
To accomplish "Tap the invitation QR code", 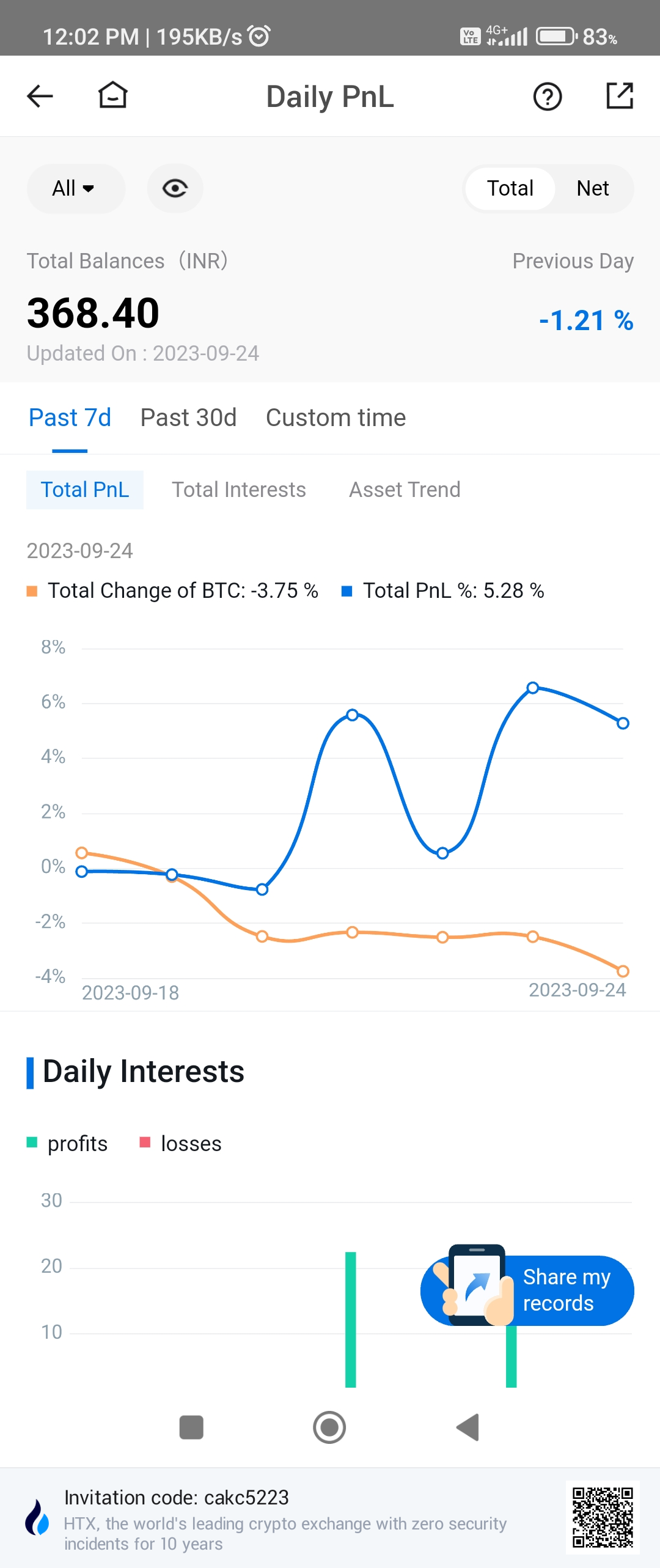I will pyautogui.click(x=602, y=1517).
